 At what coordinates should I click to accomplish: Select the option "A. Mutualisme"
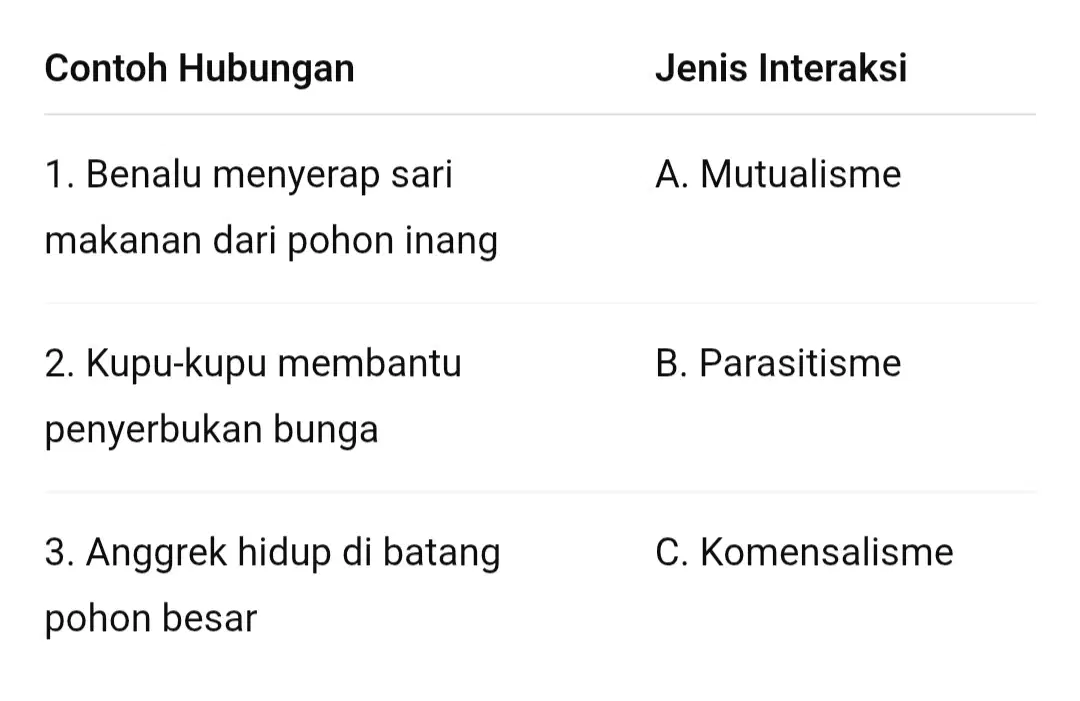tap(778, 174)
